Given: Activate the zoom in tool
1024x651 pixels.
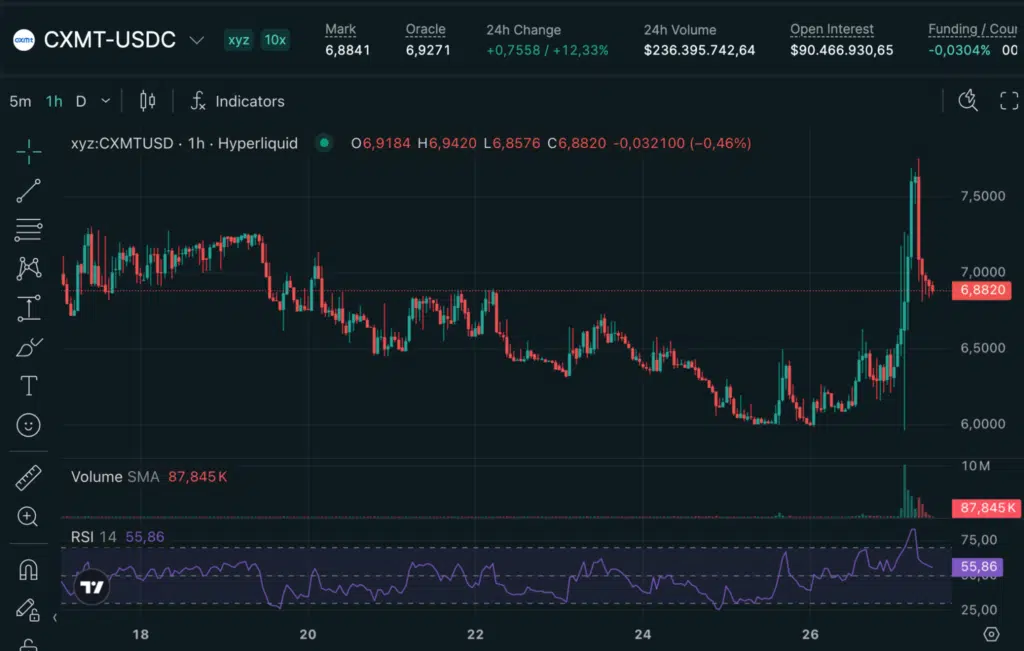Looking at the screenshot, I should coord(27,516).
